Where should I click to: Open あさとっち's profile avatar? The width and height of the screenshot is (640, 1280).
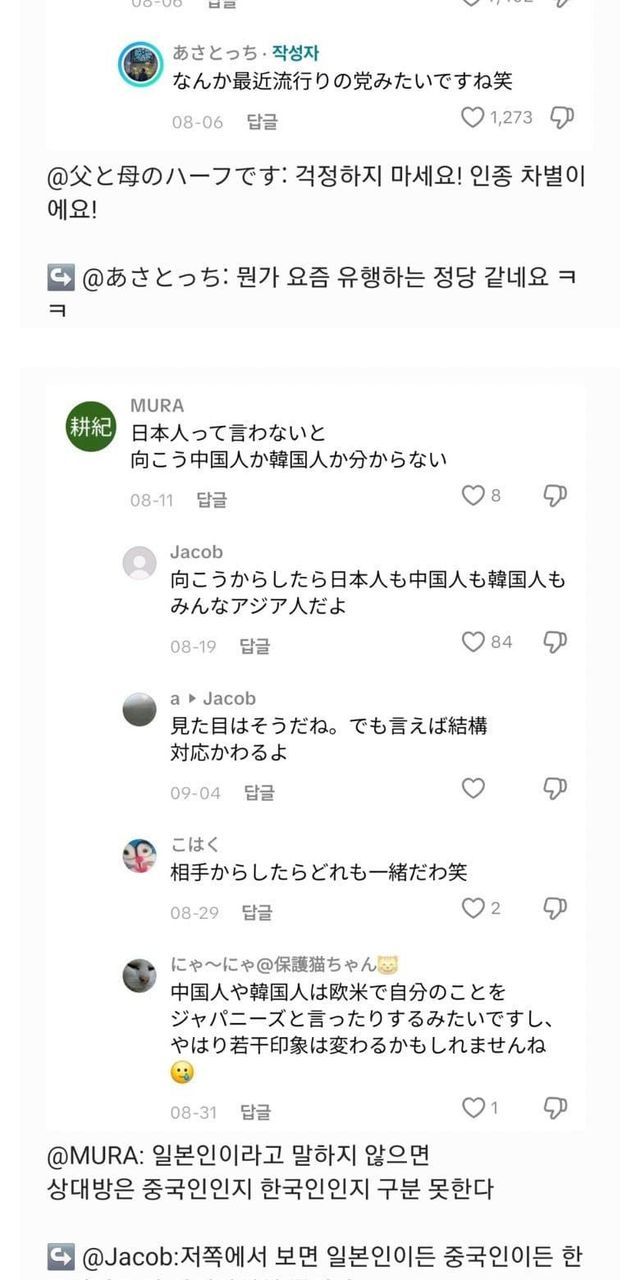tap(140, 65)
